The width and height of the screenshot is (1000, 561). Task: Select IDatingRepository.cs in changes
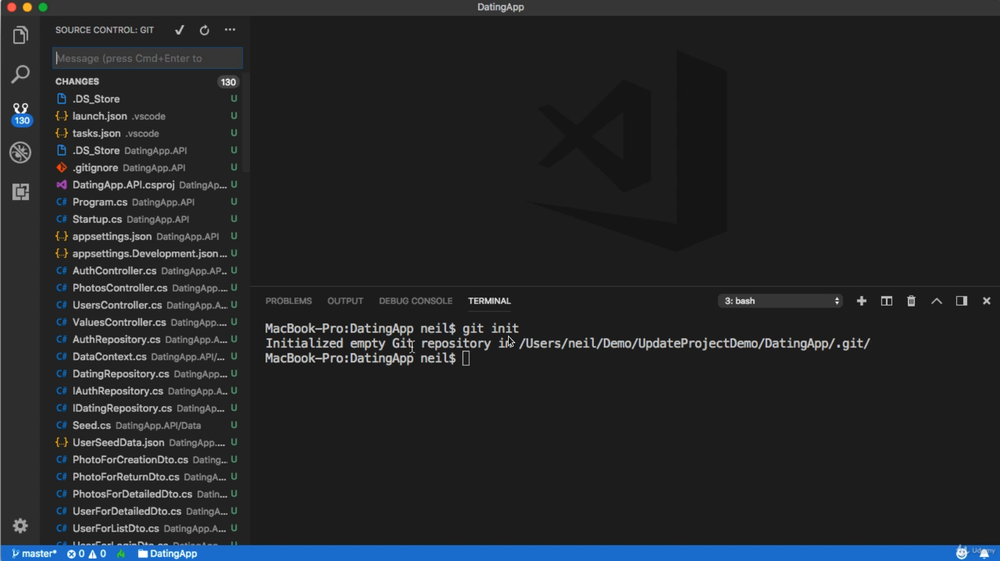click(146, 409)
